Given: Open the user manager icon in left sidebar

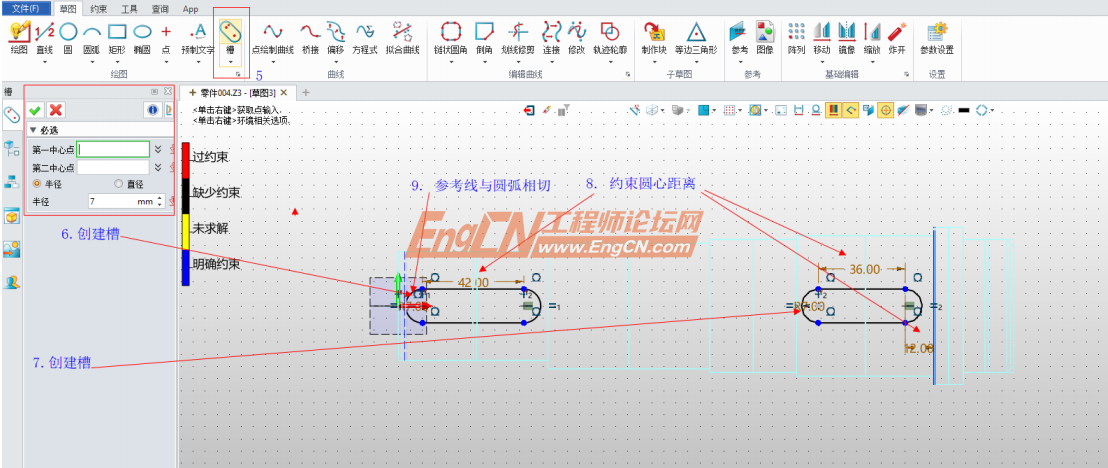Looking at the screenshot, I should tap(12, 282).
